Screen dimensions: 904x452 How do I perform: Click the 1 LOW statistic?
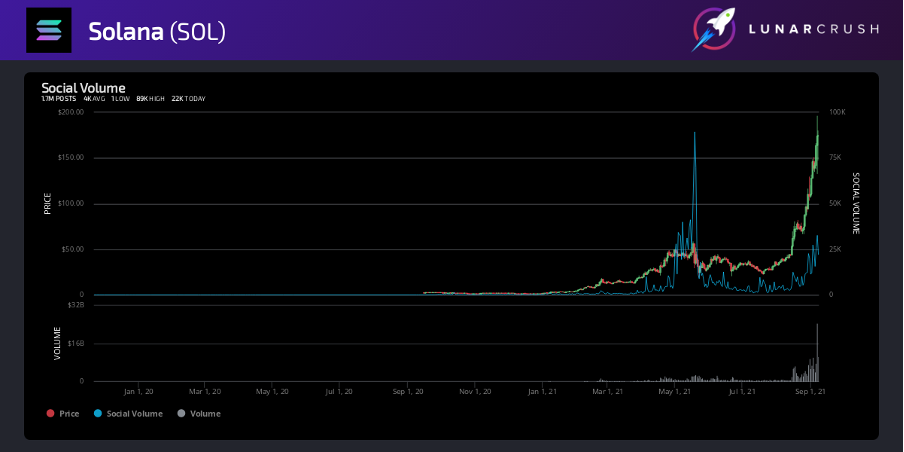[x=121, y=99]
